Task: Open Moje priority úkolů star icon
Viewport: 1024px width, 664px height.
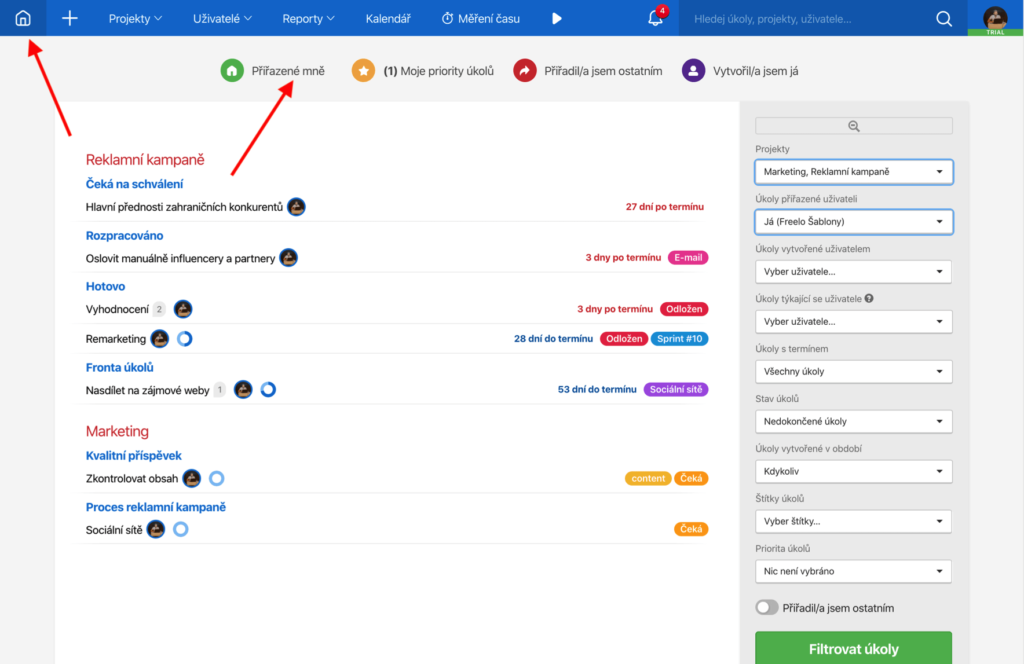Action: 363,71
